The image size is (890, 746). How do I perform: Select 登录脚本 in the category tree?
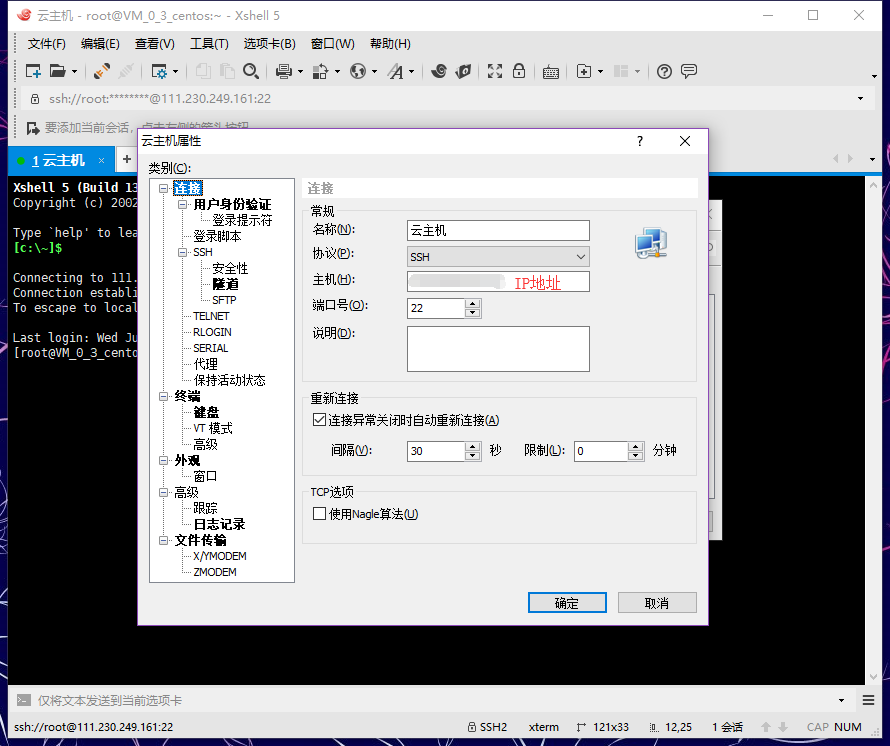(x=217, y=236)
